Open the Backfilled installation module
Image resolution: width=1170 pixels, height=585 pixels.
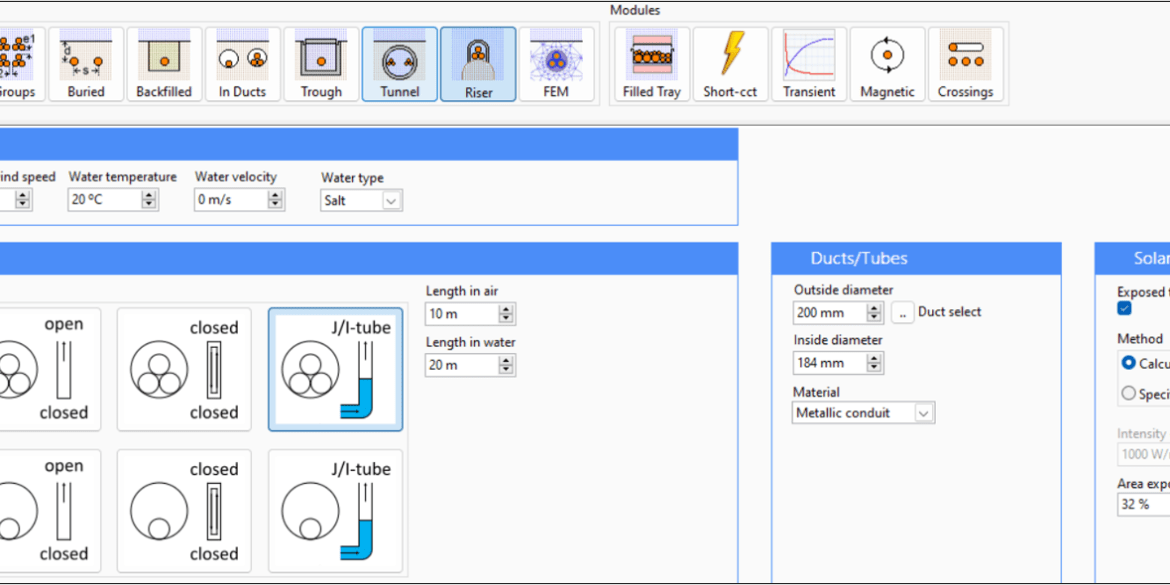coord(163,62)
